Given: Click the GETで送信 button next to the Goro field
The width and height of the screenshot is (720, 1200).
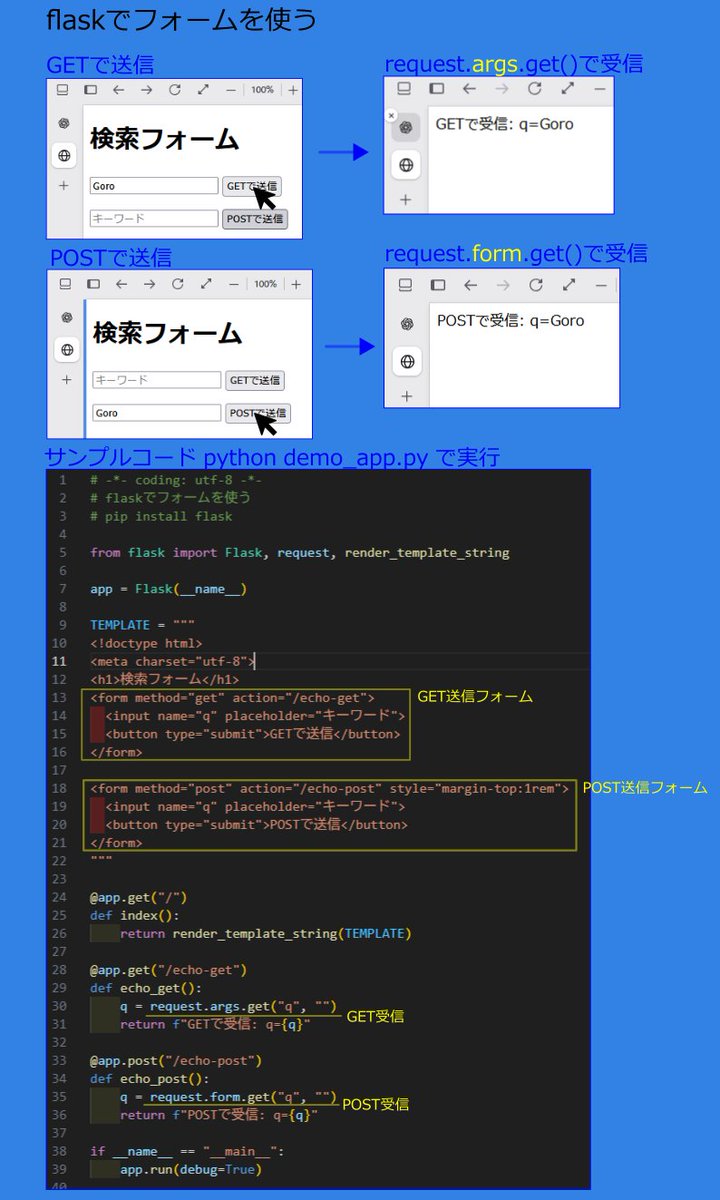Looking at the screenshot, I should (x=252, y=186).
